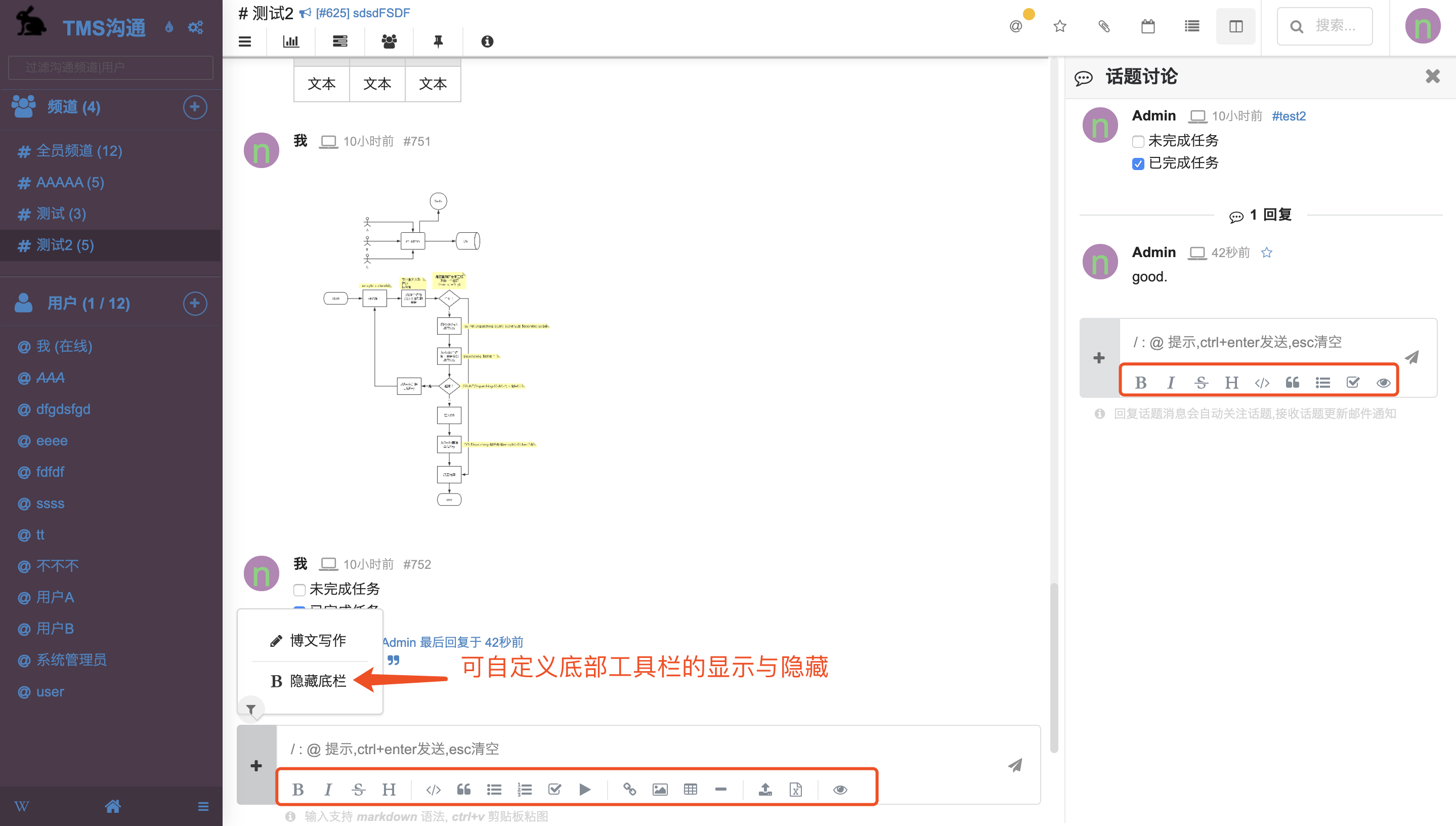The height and width of the screenshot is (826, 1456).
Task: Select the 测试2 (5) channel
Action: click(x=111, y=245)
